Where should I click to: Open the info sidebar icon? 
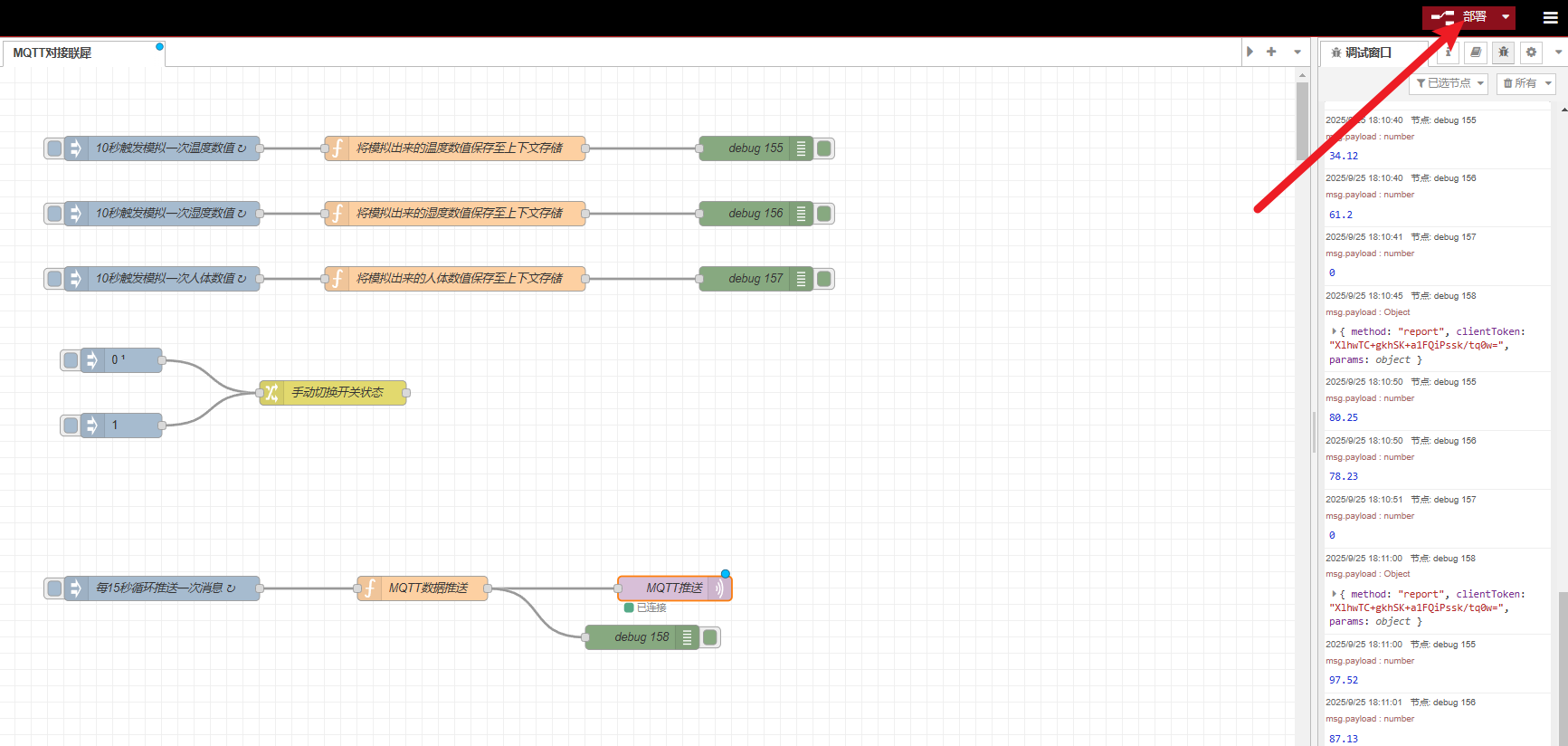[x=1449, y=53]
